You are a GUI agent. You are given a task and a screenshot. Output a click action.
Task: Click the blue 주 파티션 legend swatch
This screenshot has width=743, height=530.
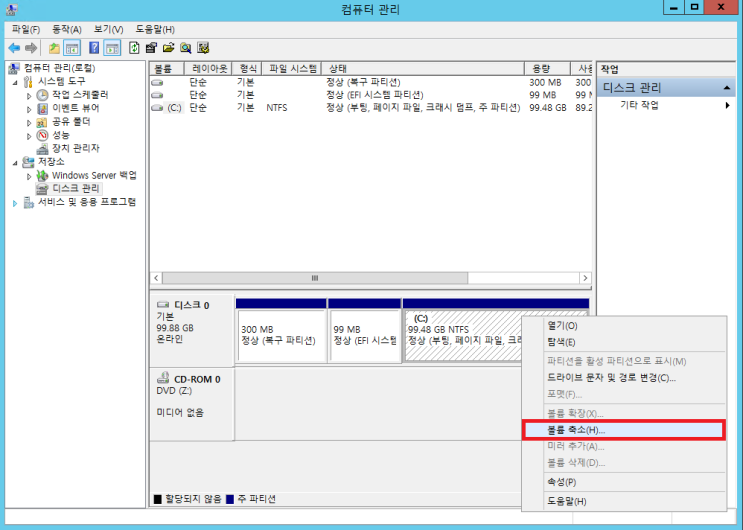230,499
